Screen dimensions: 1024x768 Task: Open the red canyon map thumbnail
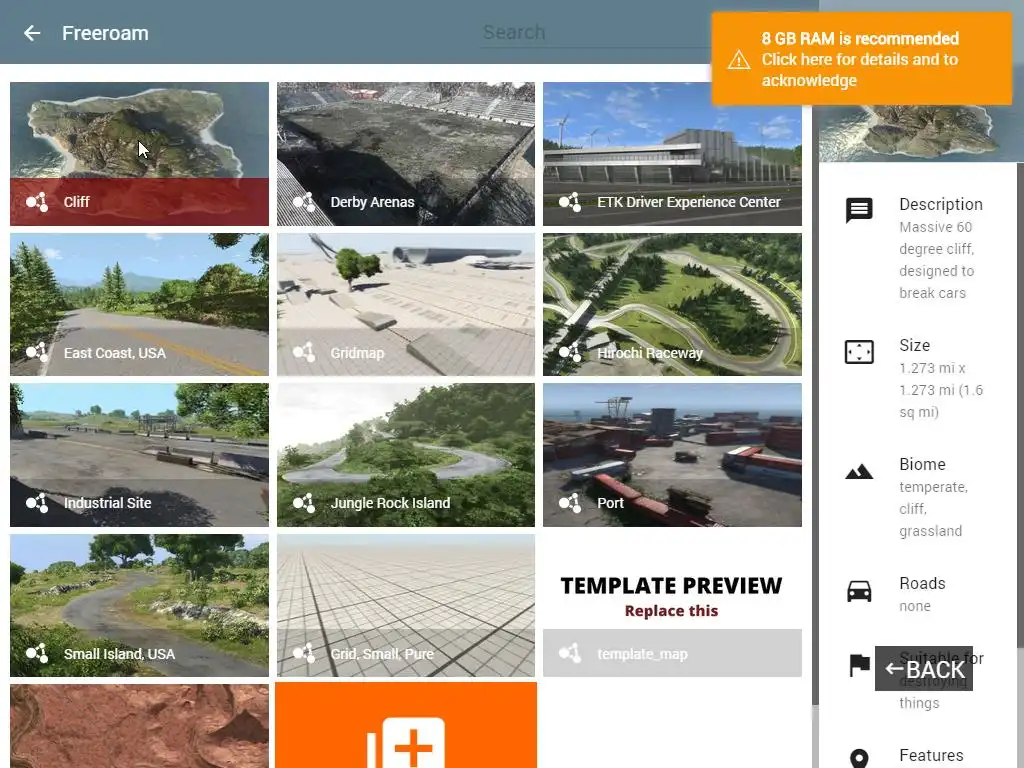tap(139, 726)
